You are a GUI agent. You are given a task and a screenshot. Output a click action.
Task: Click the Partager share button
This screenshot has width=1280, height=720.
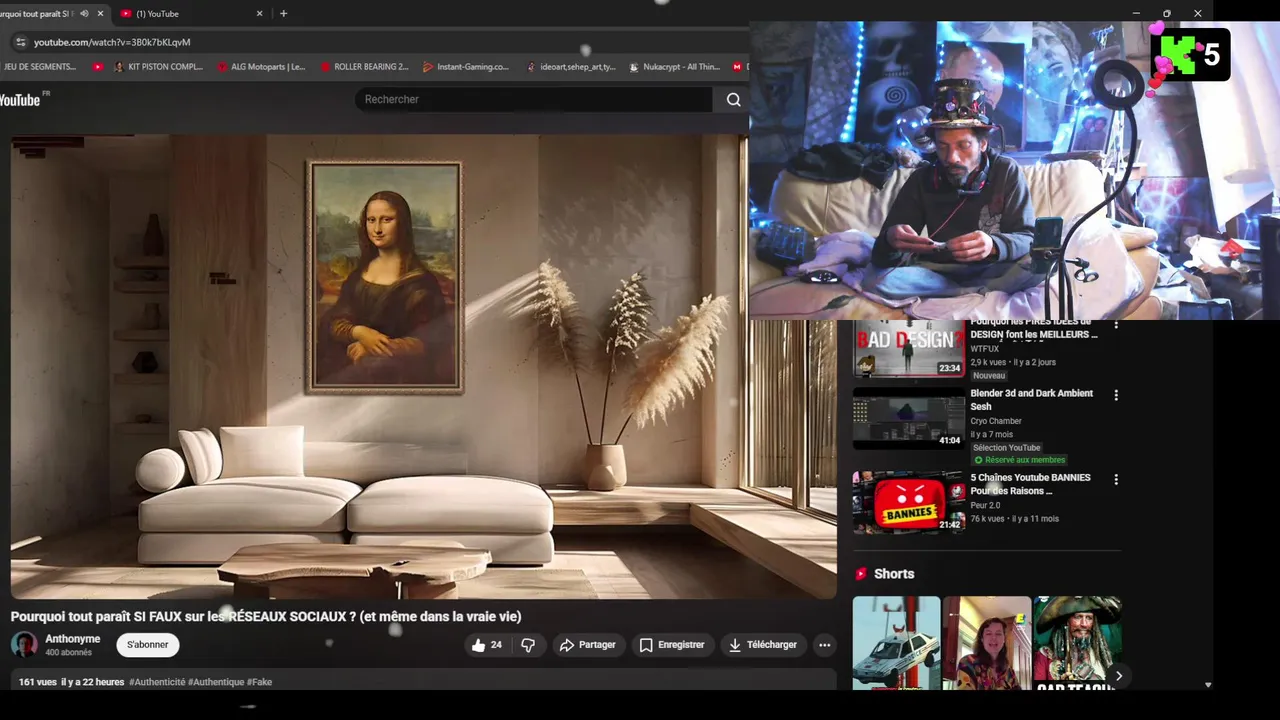pyautogui.click(x=588, y=645)
